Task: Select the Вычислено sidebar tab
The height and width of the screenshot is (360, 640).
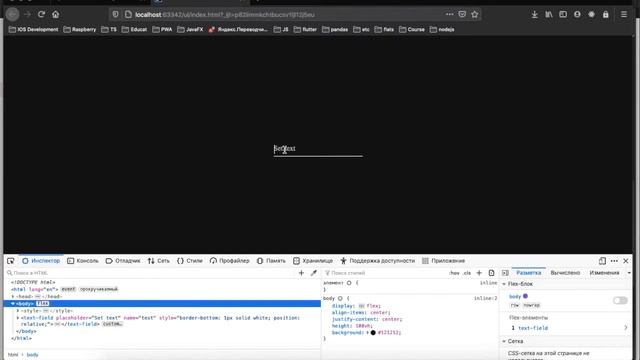Action: tap(565, 273)
